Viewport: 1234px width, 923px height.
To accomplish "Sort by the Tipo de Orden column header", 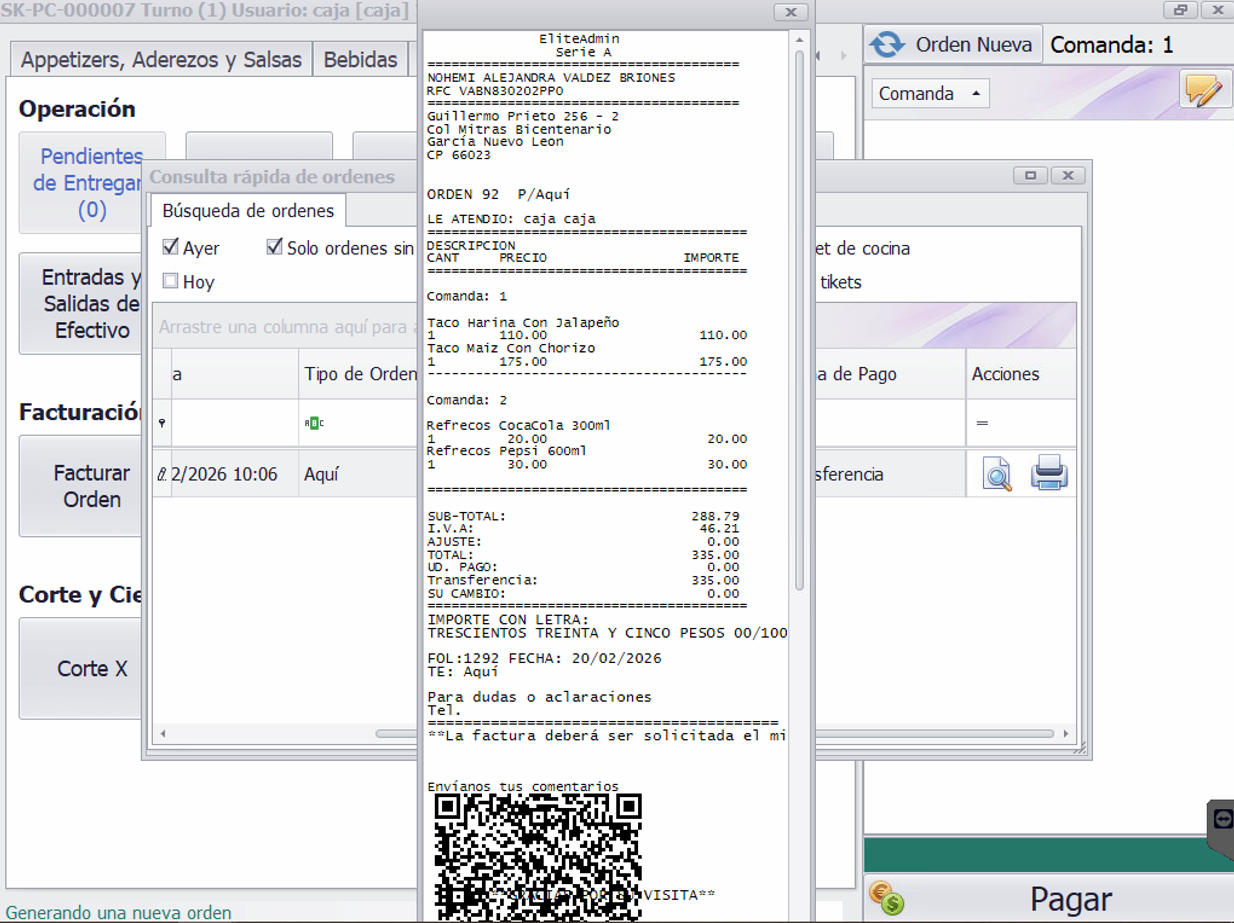I will tap(358, 374).
